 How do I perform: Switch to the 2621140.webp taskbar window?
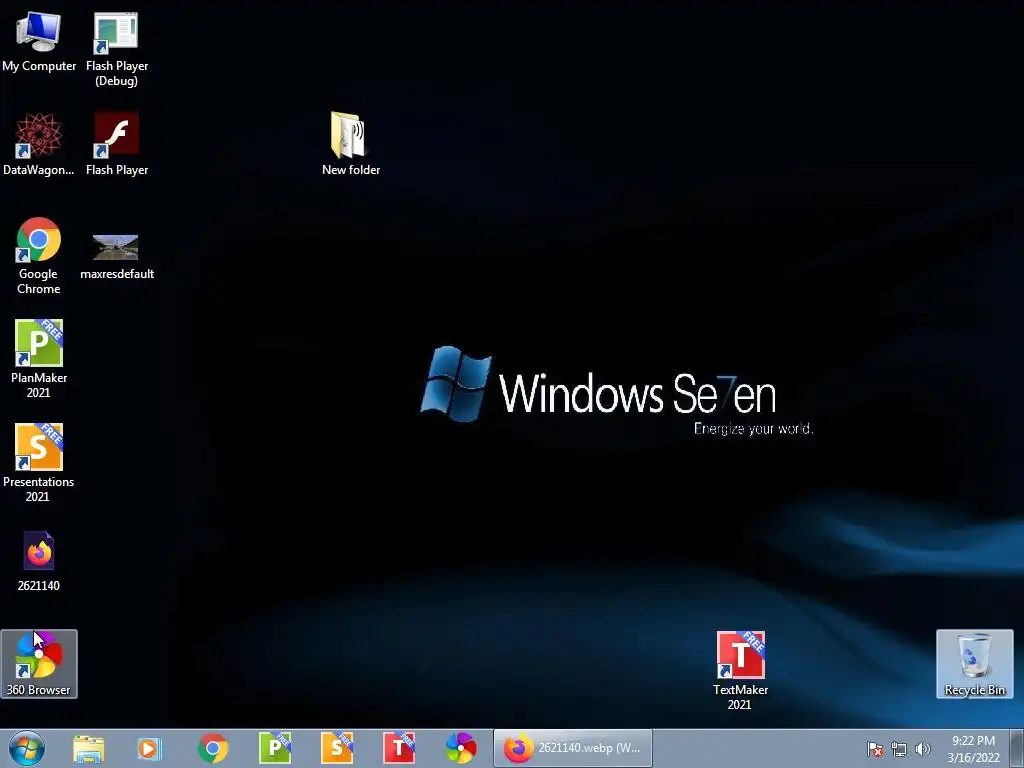(573, 748)
